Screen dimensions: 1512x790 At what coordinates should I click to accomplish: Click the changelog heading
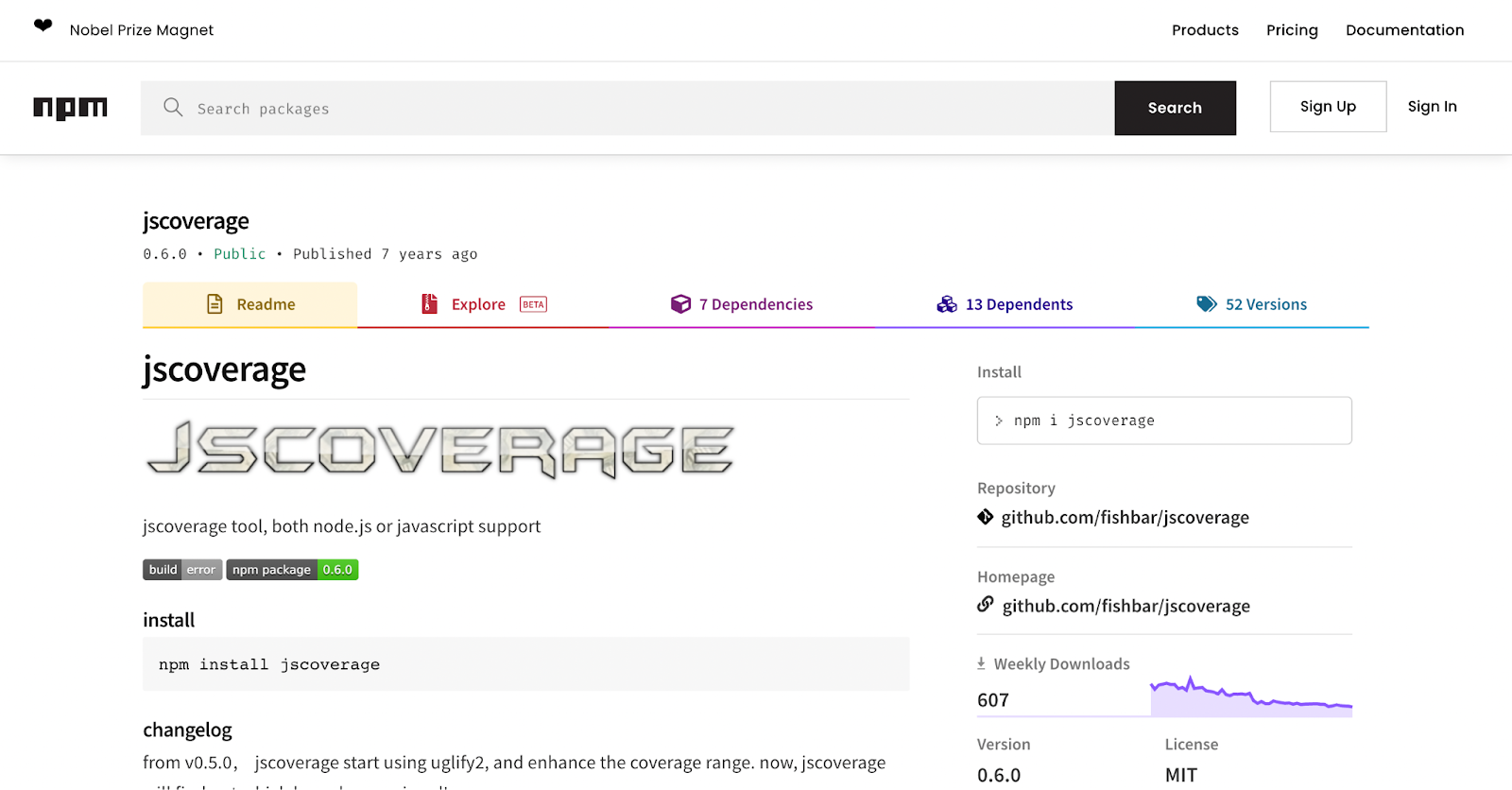point(187,730)
